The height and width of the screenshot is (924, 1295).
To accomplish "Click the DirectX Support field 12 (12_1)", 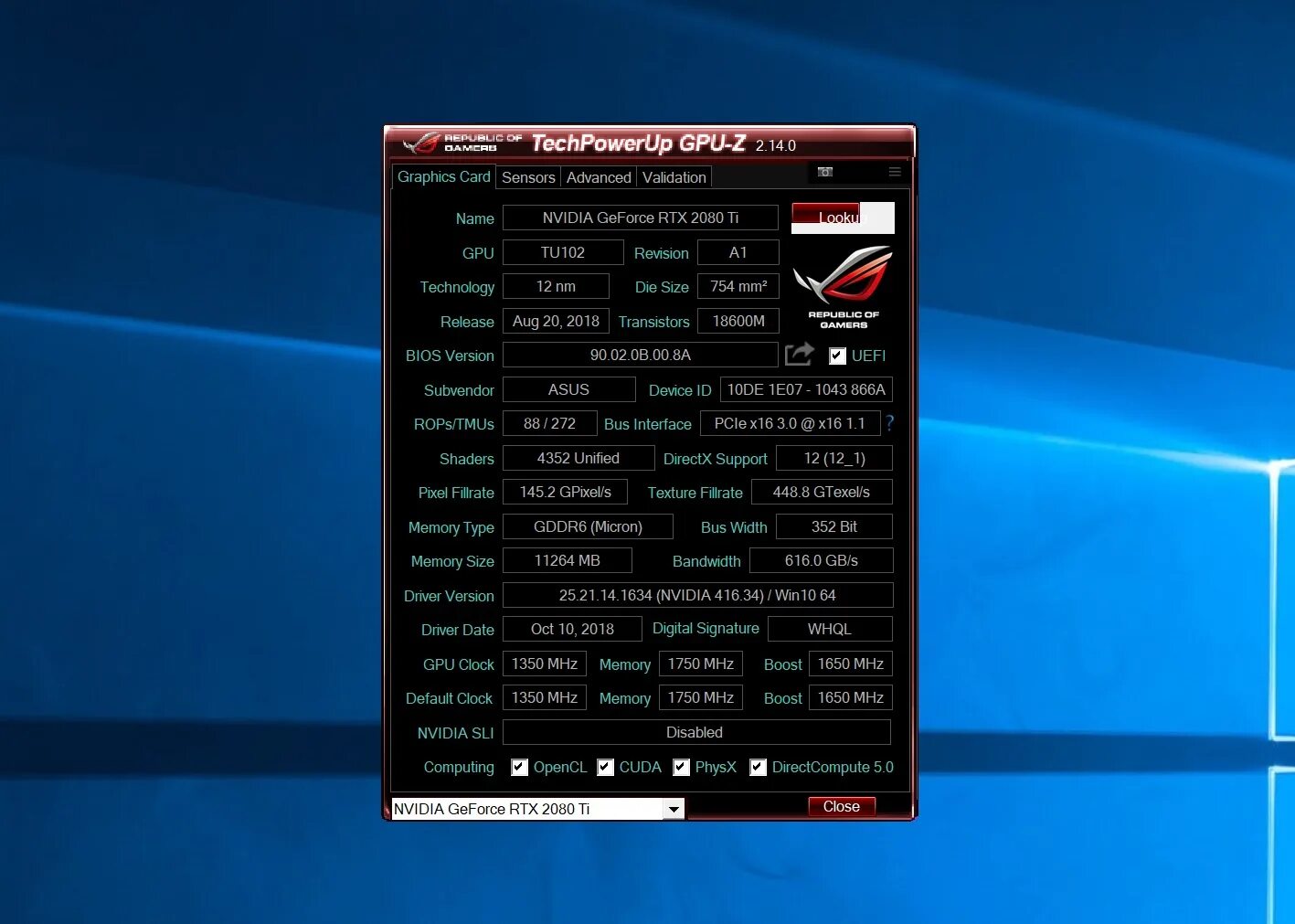I will point(834,458).
